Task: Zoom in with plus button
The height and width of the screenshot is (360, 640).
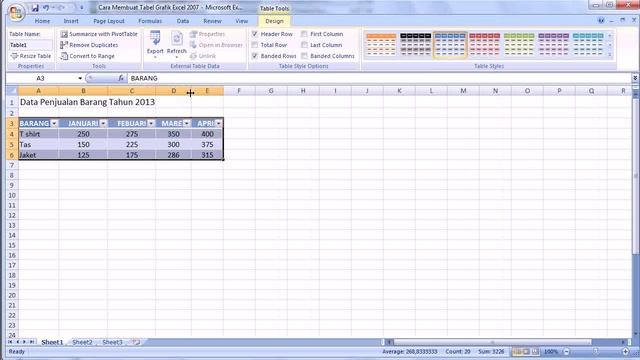Action: click(x=625, y=351)
